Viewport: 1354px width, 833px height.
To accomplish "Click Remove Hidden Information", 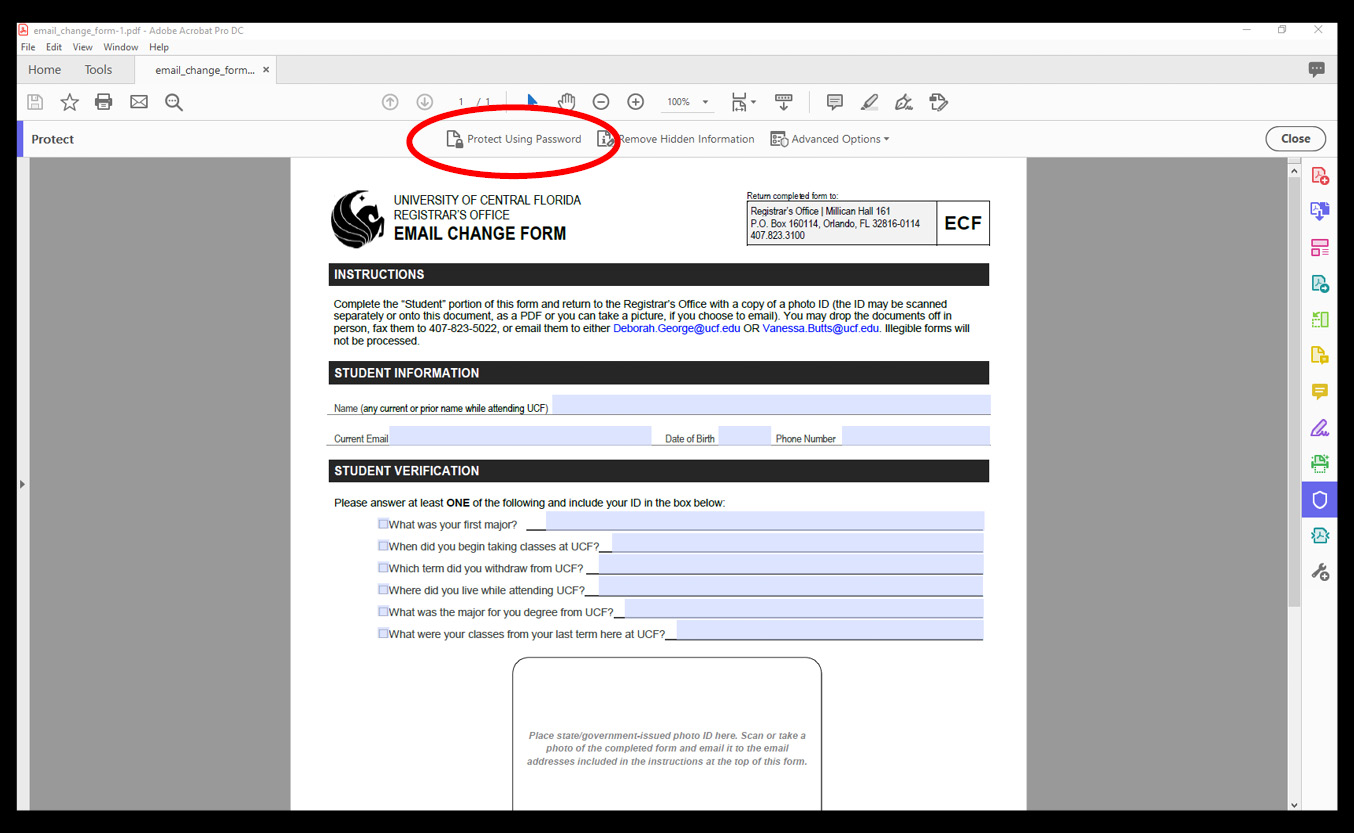I will (675, 139).
